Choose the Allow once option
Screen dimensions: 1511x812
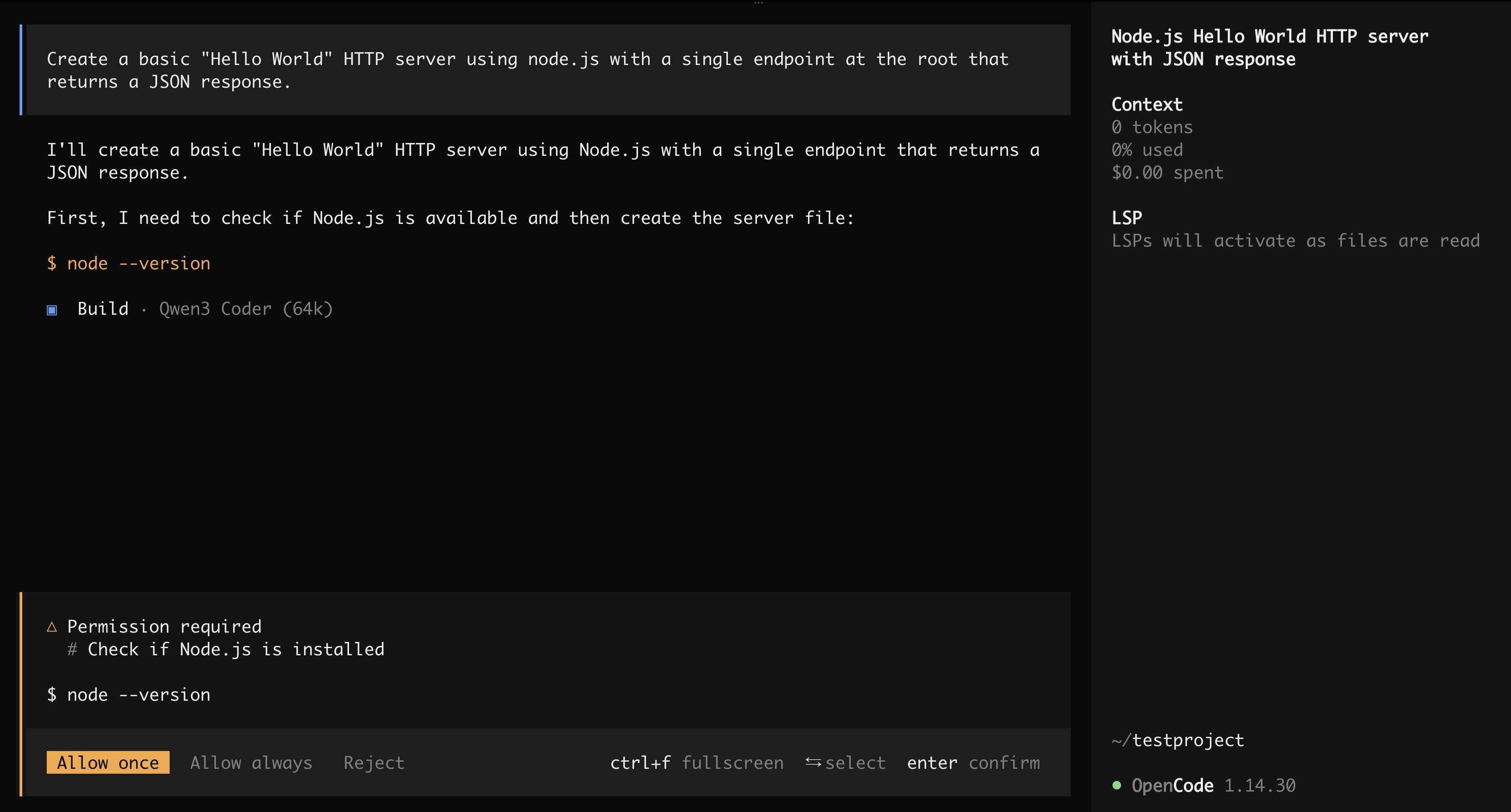[108, 762]
